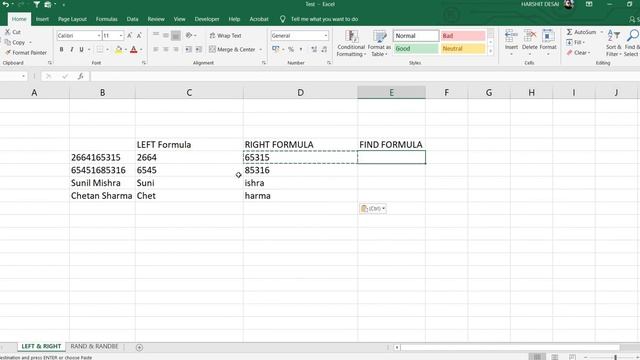Screen dimensions: 640x360
Task: Center text horizontally in Alignment group
Action: 166,49
